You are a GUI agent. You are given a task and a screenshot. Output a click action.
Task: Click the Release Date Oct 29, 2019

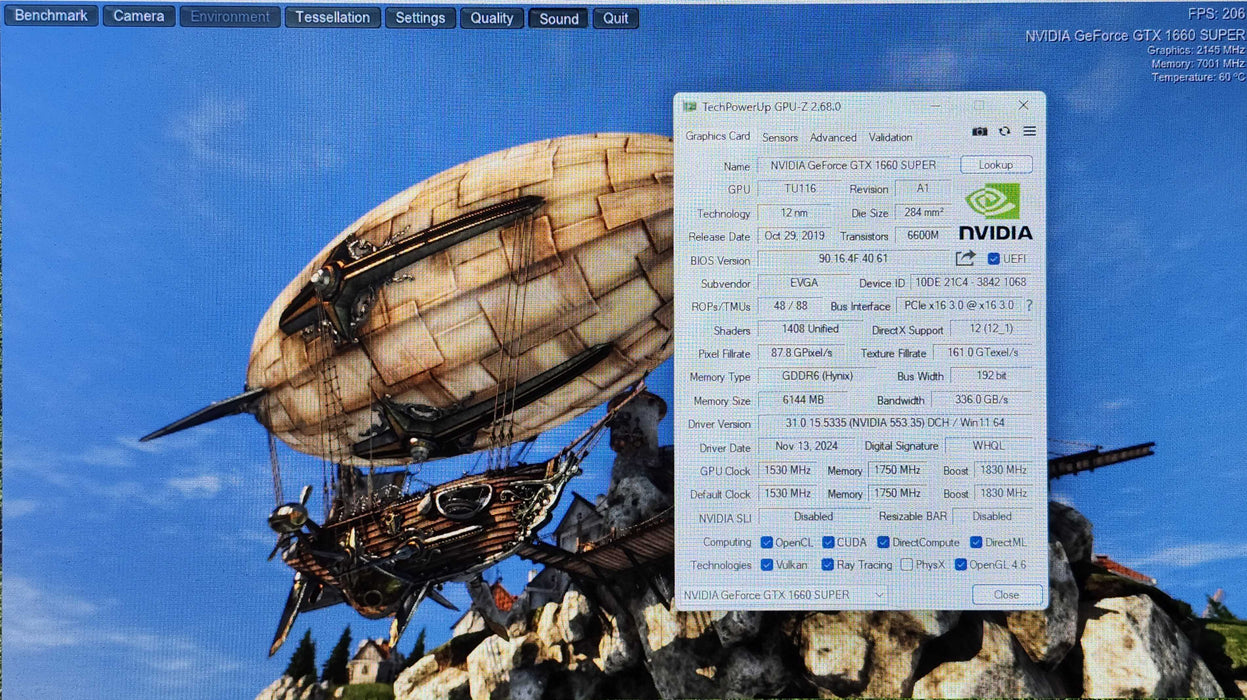795,236
